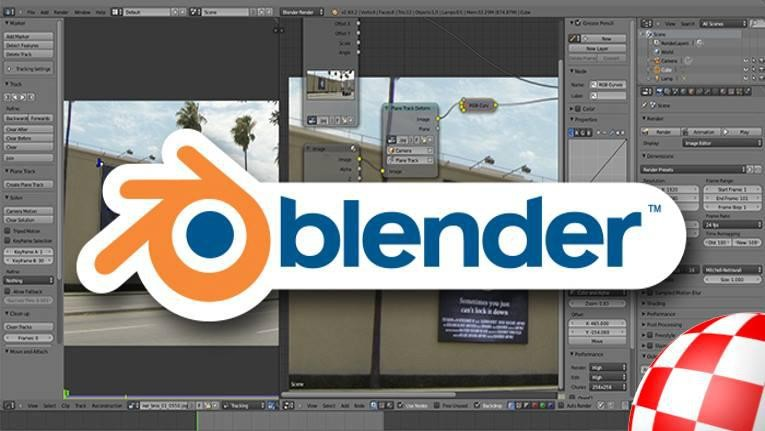Viewport: 765px width, 431px height.
Task: Toggle the Backdrop checkbox
Action: pyautogui.click(x=478, y=407)
